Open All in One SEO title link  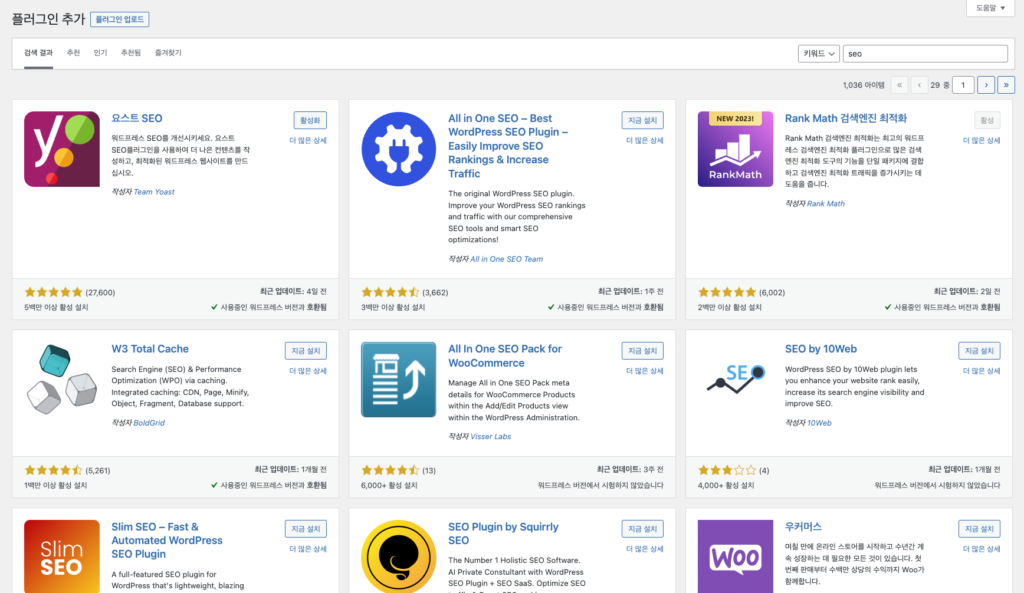[507, 146]
